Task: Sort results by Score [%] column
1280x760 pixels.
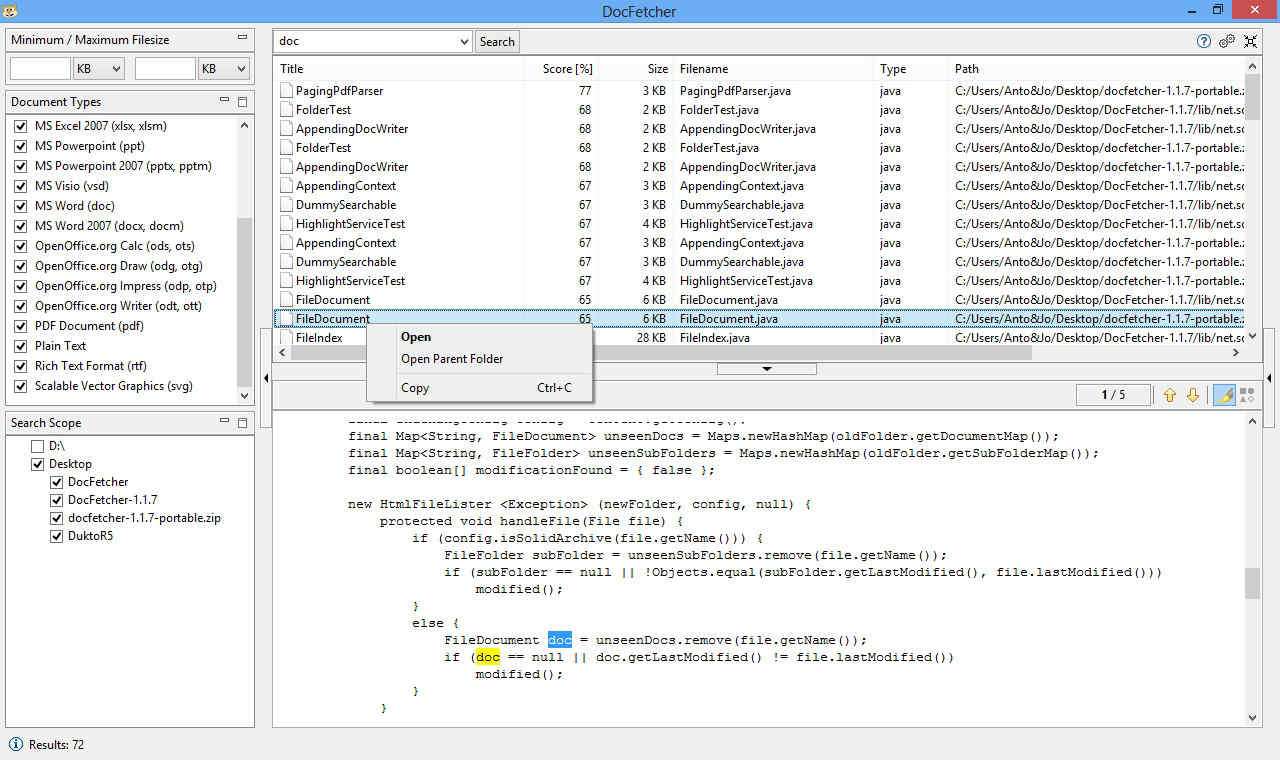Action: [x=567, y=69]
